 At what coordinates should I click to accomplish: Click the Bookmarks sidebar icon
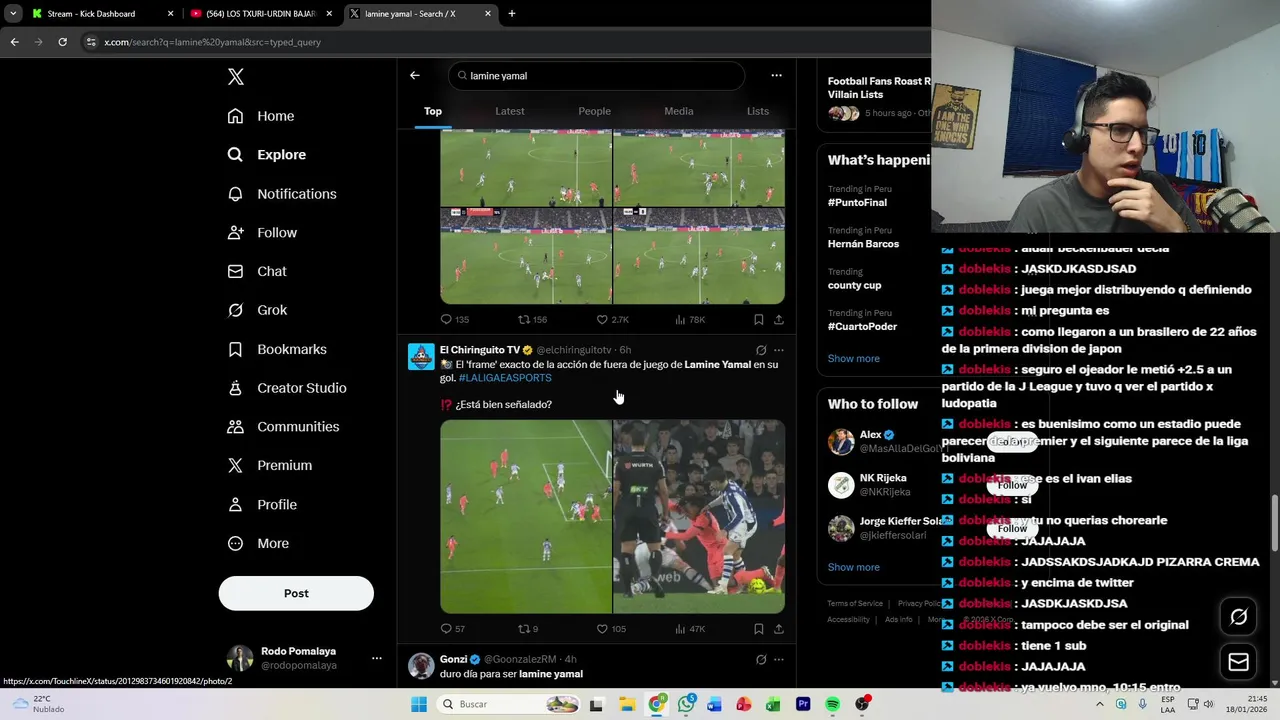pyautogui.click(x=235, y=349)
